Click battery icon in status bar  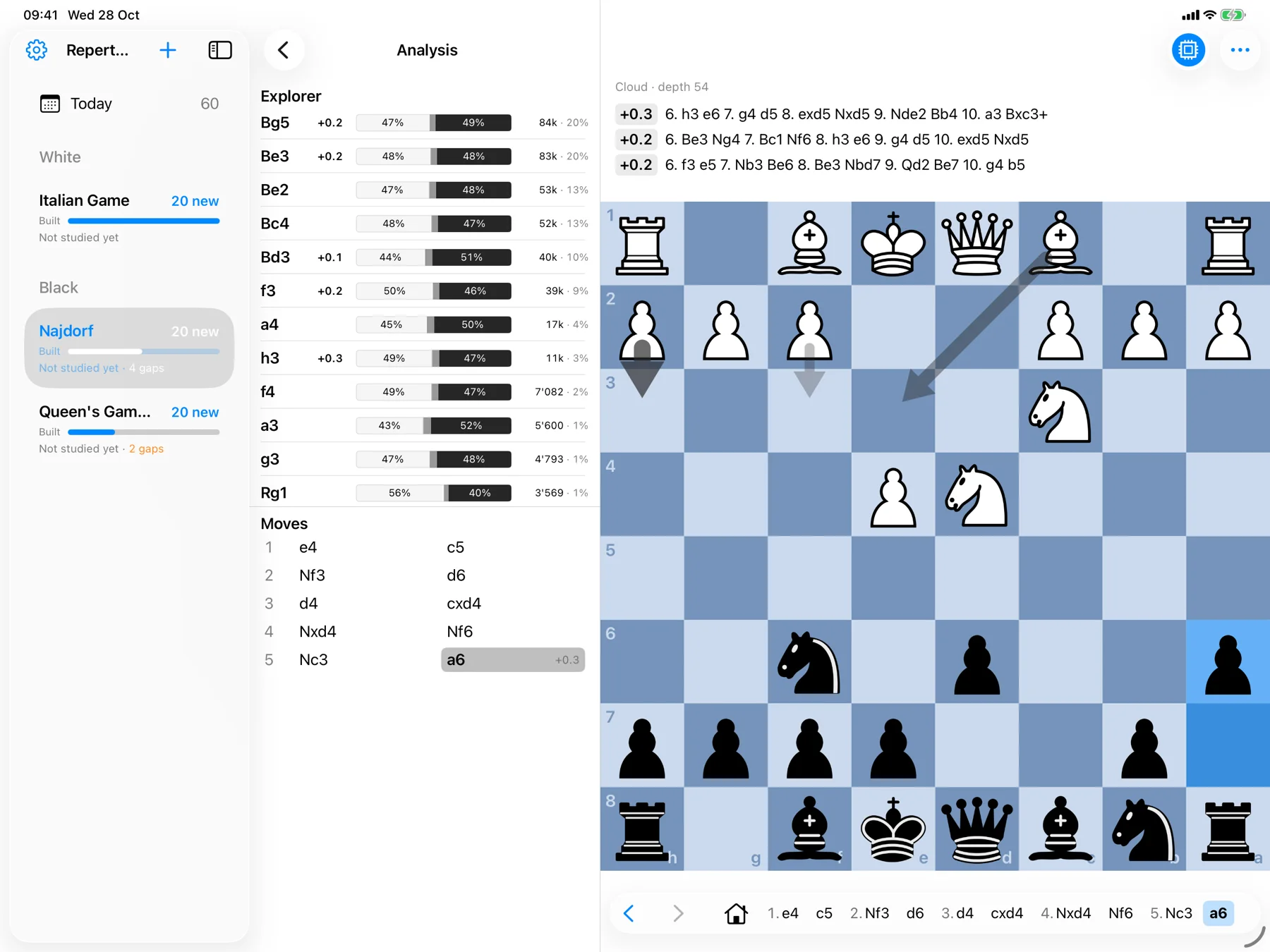click(x=1233, y=15)
